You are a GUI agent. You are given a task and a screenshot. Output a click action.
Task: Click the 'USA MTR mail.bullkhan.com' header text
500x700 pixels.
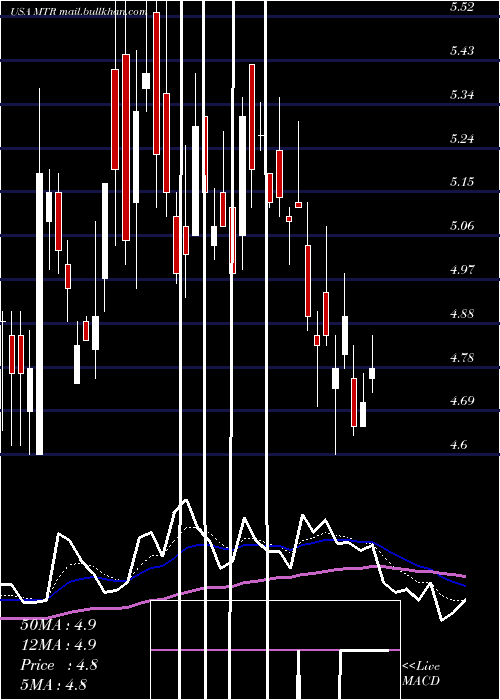point(78,12)
